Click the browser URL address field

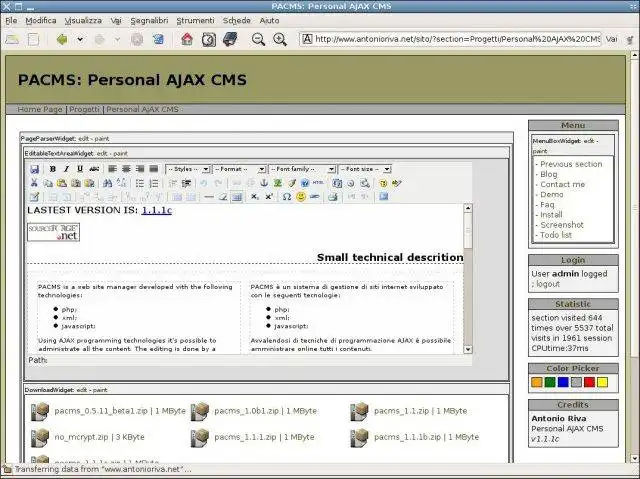(x=450, y=39)
